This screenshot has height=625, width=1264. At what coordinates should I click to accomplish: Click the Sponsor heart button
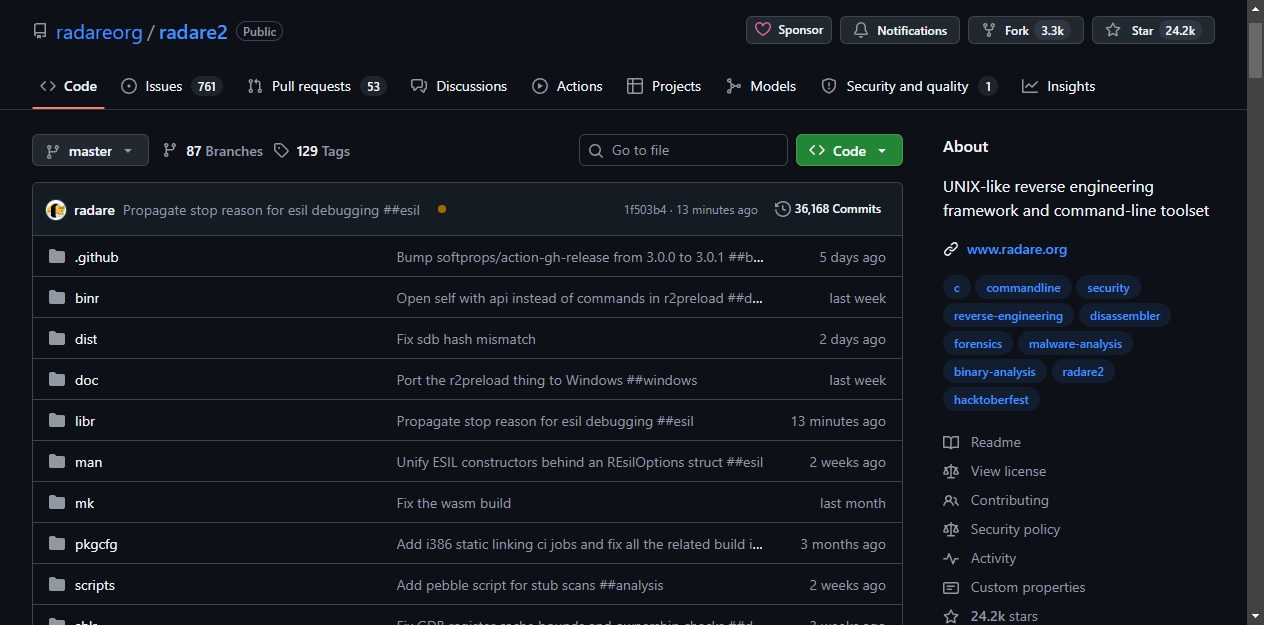789,30
